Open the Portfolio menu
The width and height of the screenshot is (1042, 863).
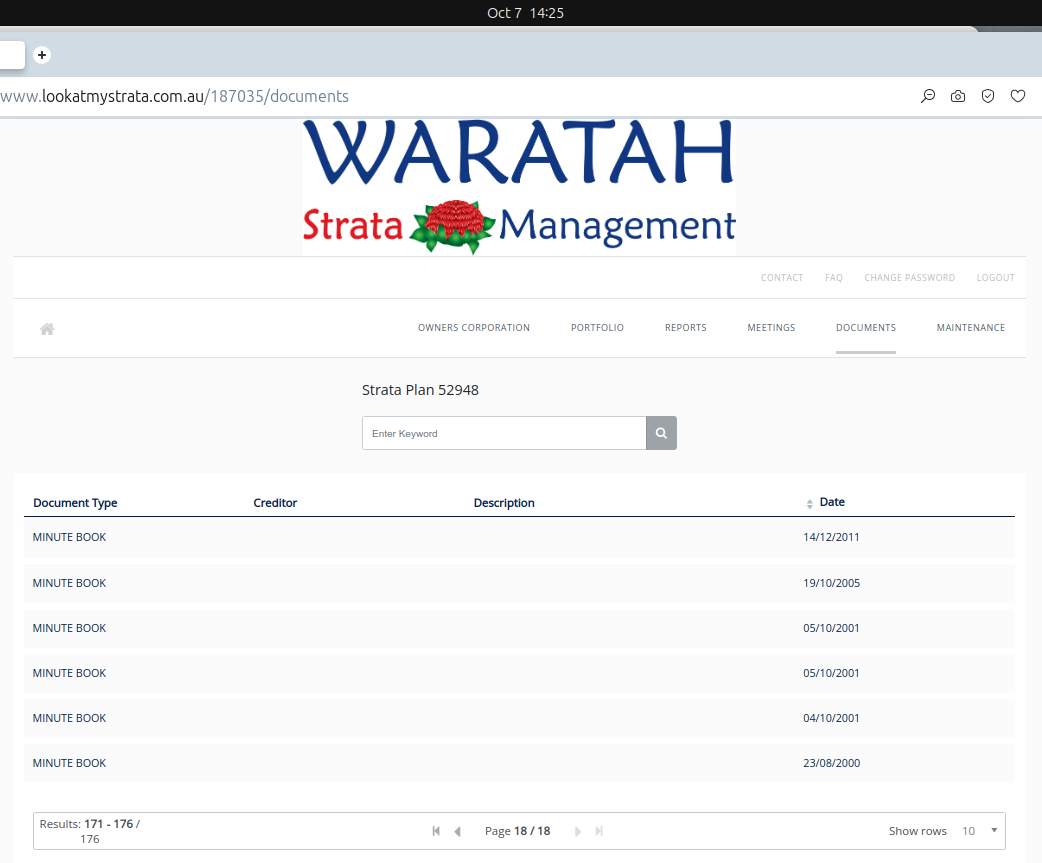tap(597, 328)
